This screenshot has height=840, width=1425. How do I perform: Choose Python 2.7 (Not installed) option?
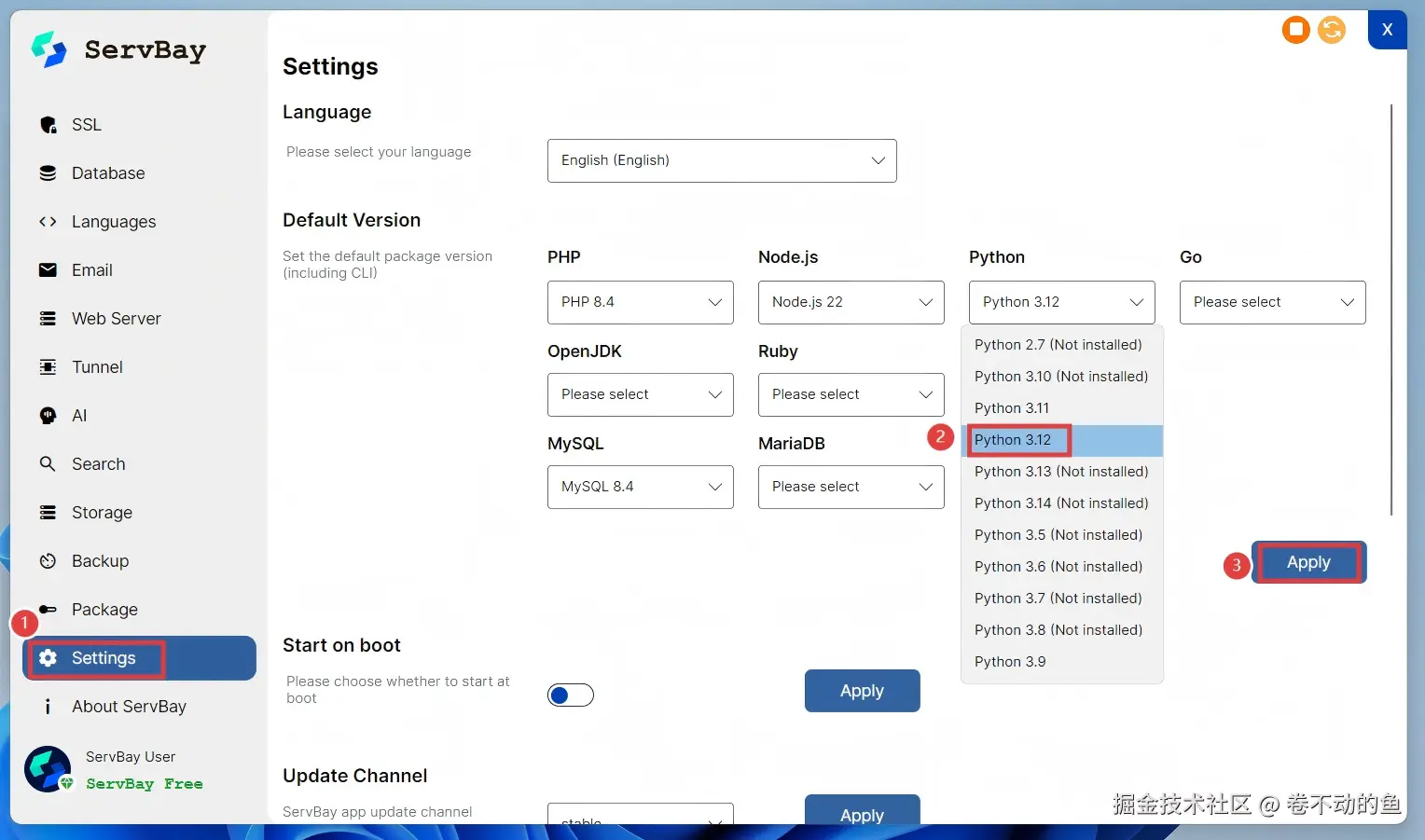[1062, 345]
